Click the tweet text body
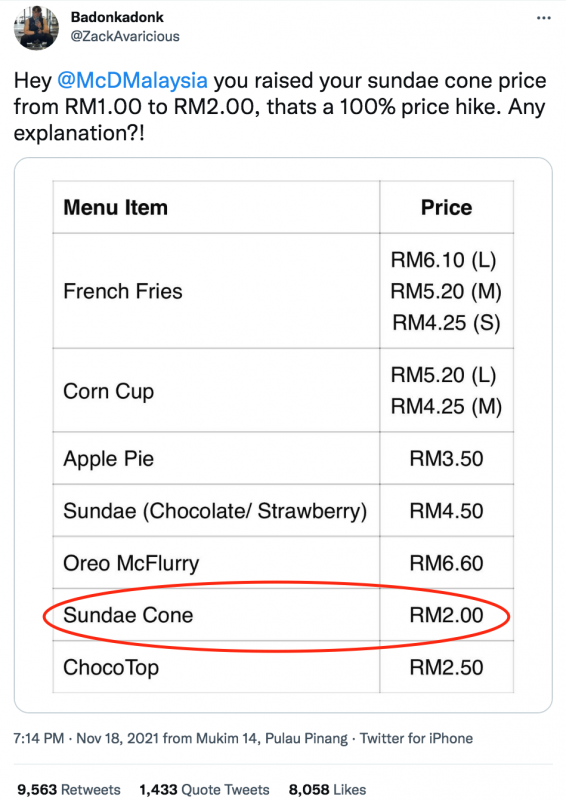 (x=280, y=107)
